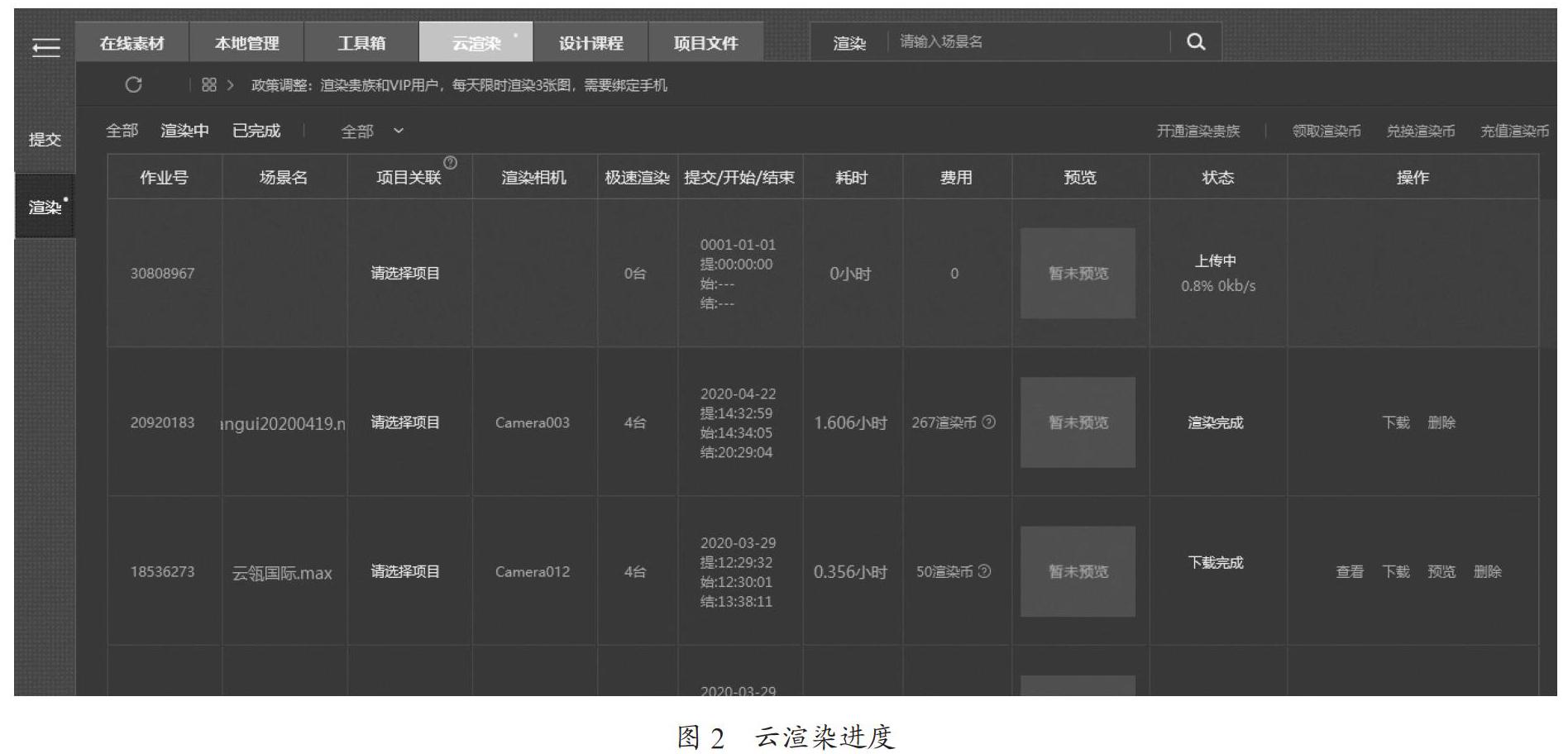1568x754 pixels.
Task: Click the 渲染相机 column header
Action: (534, 177)
